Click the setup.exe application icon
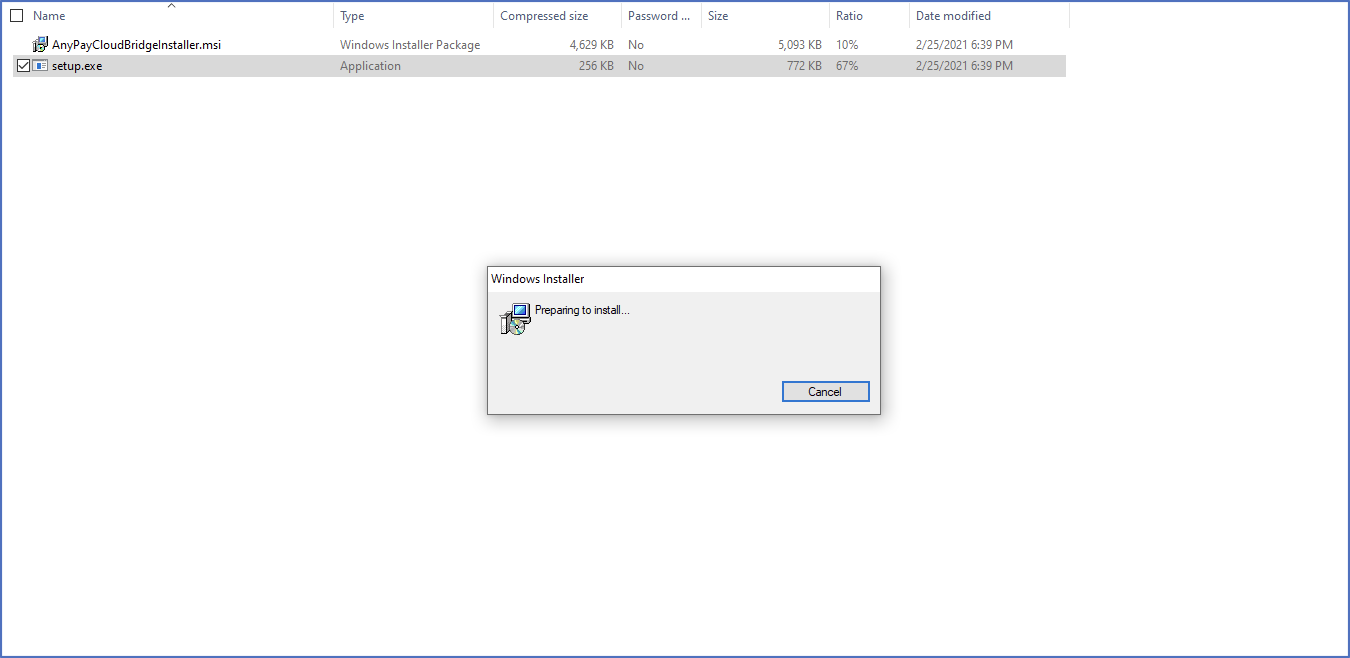1350x658 pixels. pos(40,66)
